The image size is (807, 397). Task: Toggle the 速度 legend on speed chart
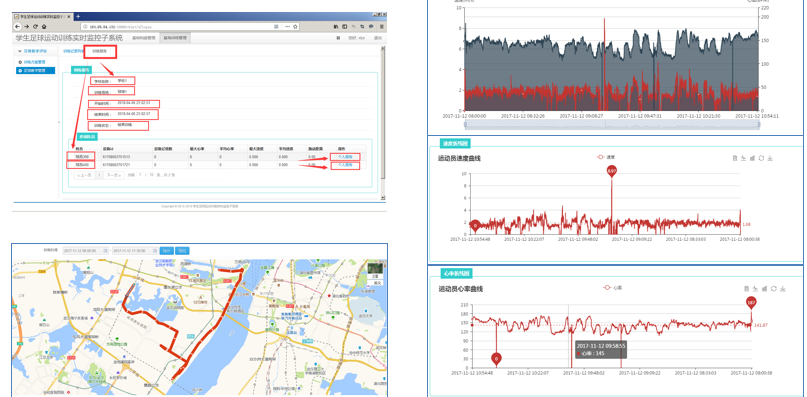(x=605, y=157)
